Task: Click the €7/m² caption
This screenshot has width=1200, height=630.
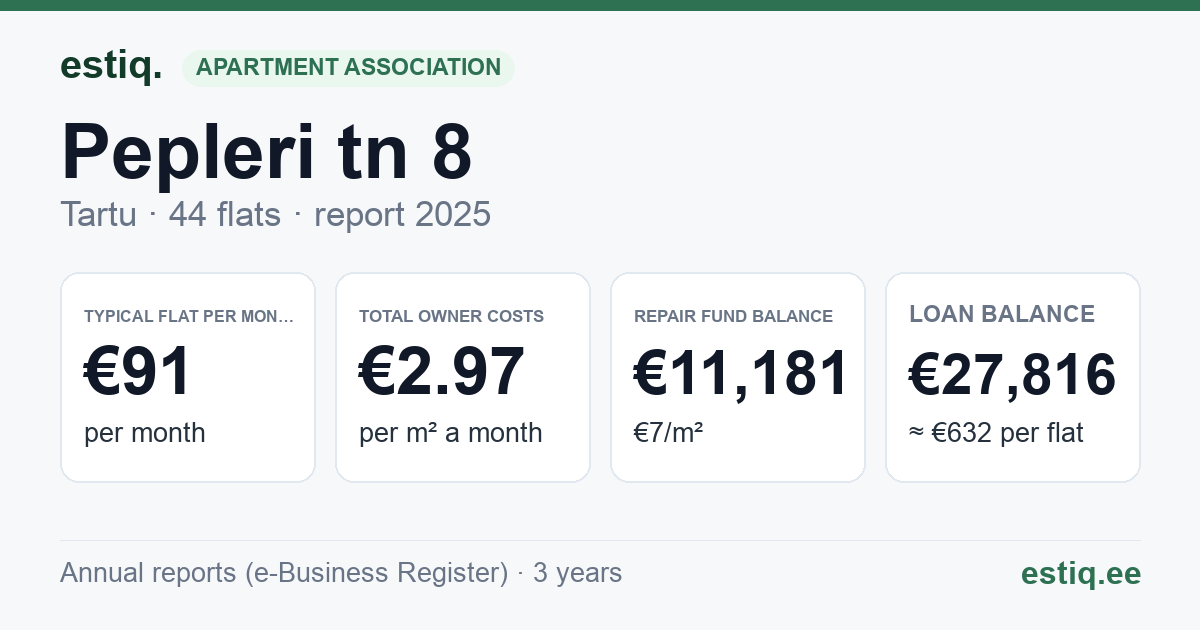Action: 669,433
